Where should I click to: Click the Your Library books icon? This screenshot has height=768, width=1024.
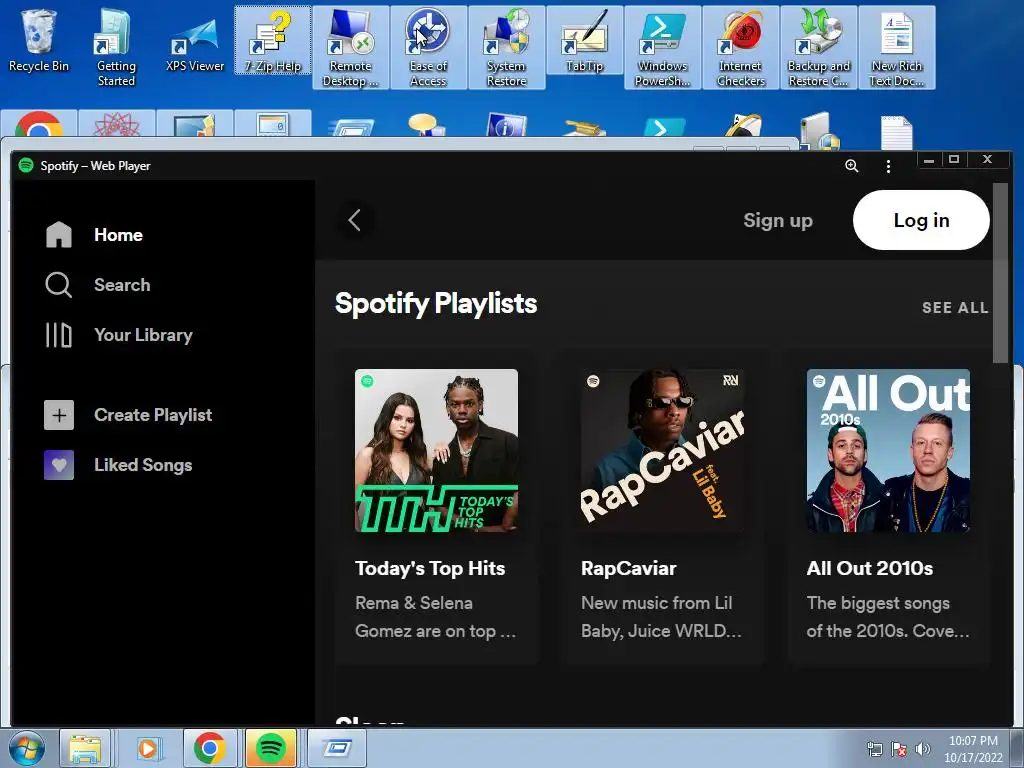(x=59, y=335)
